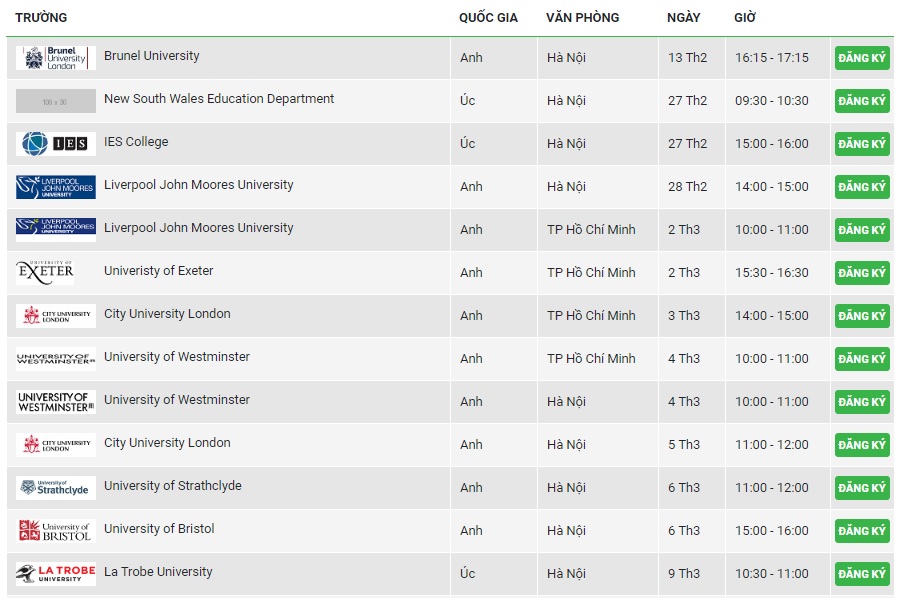The width and height of the screenshot is (902, 603).
Task: Open Liverpool John Moores link for TP Hồ Chí Minh
Action: point(198,228)
